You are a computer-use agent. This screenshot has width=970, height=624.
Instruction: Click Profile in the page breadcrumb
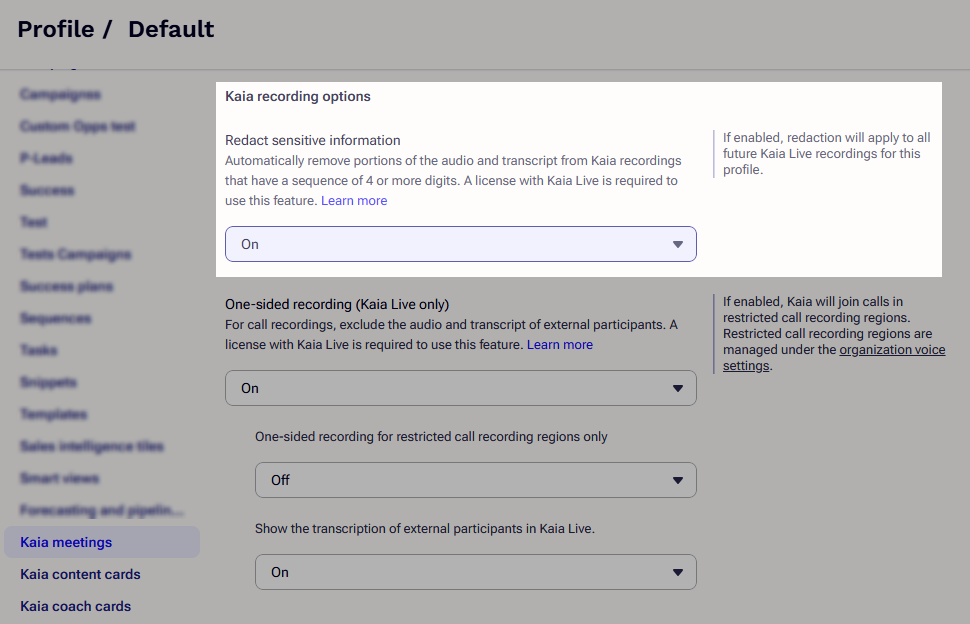pyautogui.click(x=55, y=29)
